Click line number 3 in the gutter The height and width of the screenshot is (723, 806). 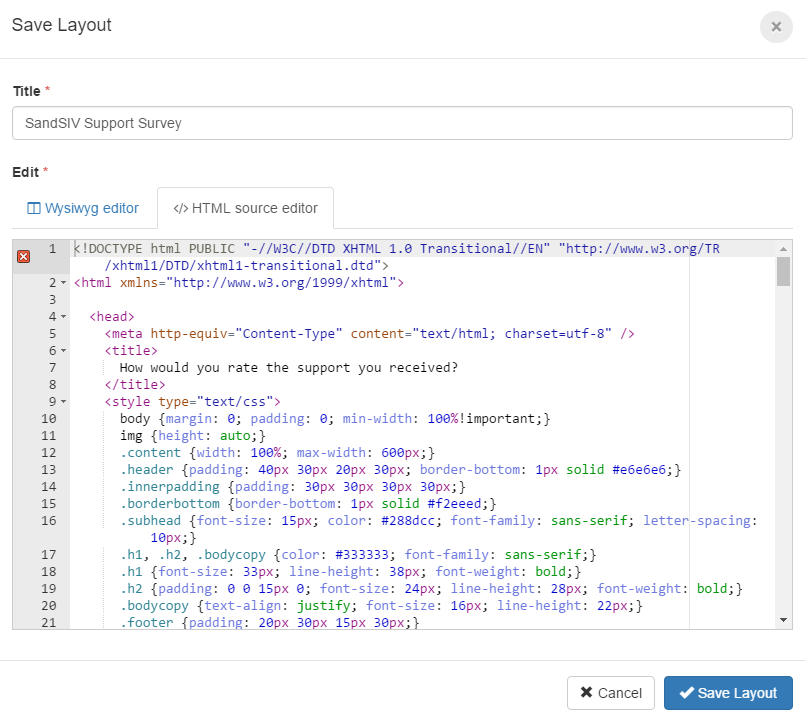[x=52, y=300]
